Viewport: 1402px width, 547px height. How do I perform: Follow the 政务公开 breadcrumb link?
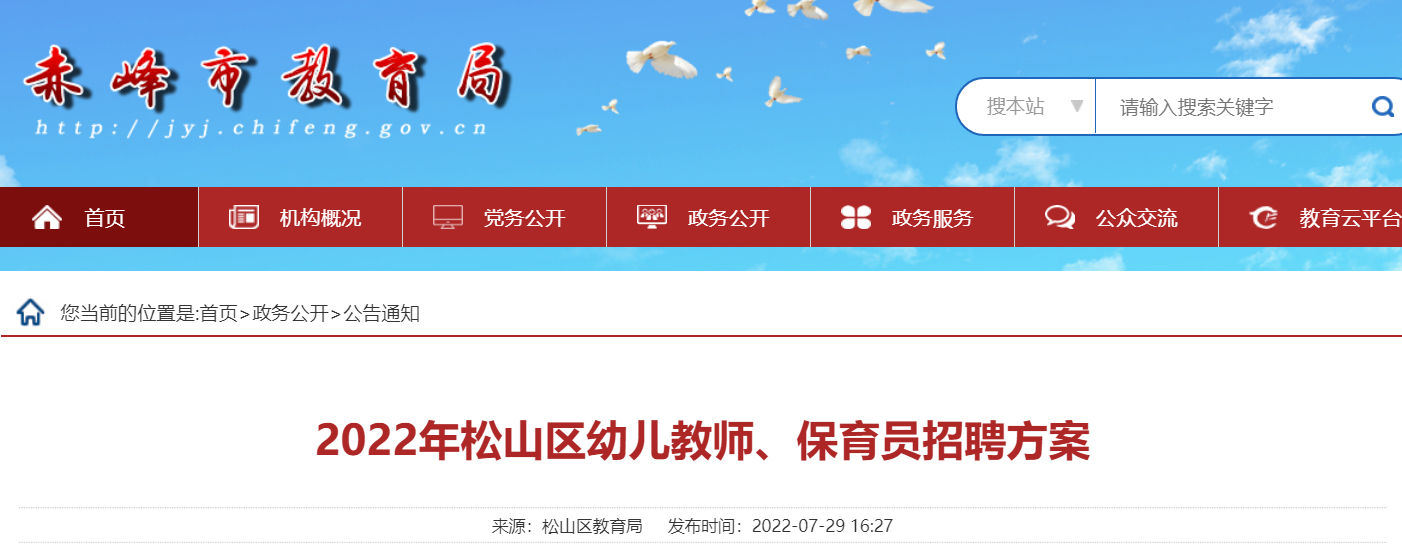pos(290,313)
